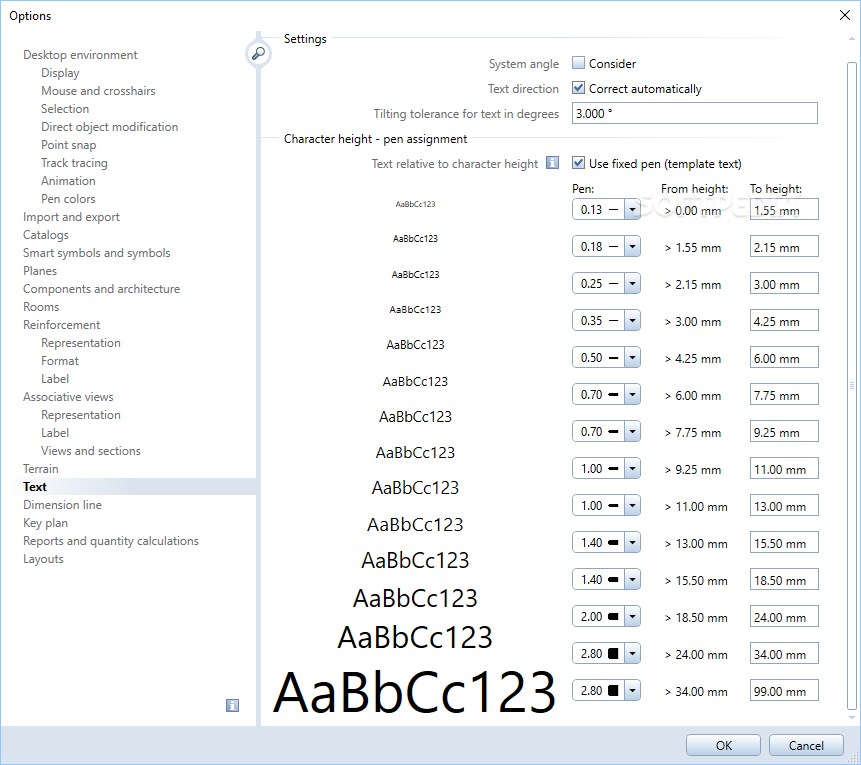The height and width of the screenshot is (765, 861).
Task: Open pen dropdown for heights above 9.25 mm
Action: (x=632, y=468)
